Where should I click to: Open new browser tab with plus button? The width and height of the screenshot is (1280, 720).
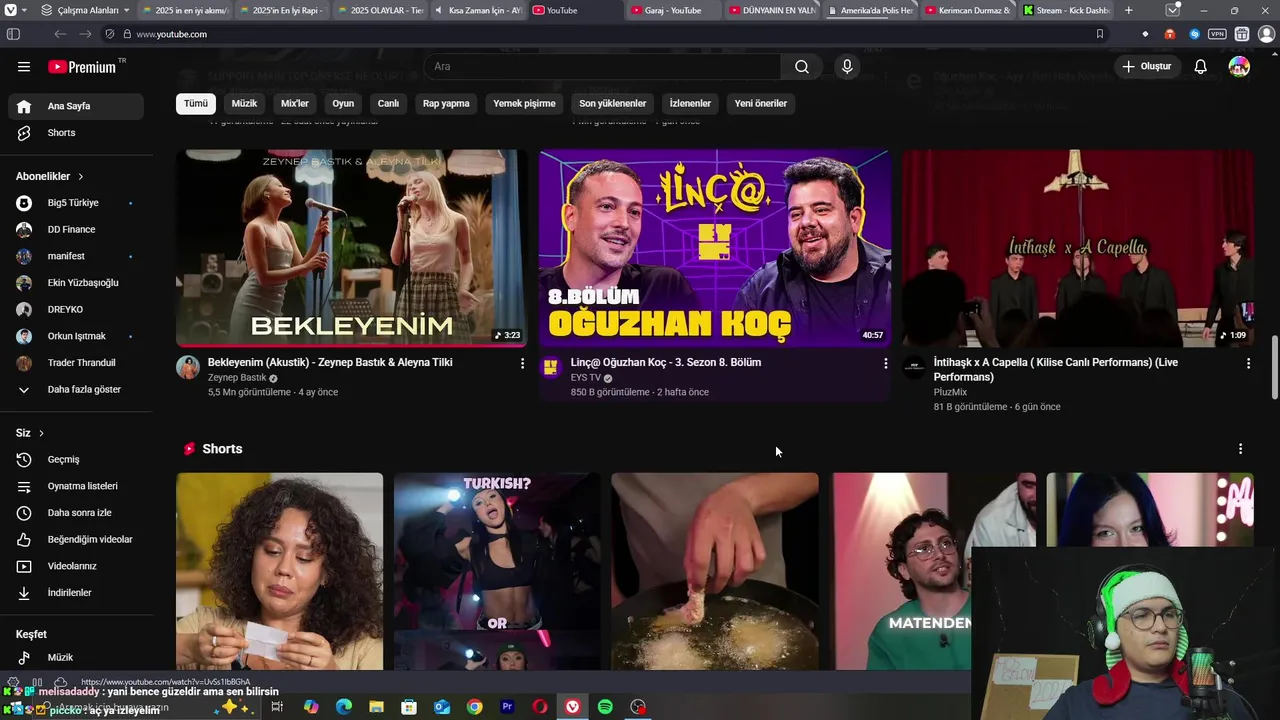click(x=1129, y=10)
